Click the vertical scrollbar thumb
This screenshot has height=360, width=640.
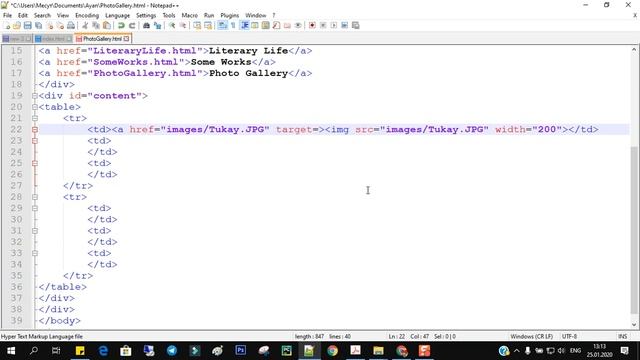point(634,231)
